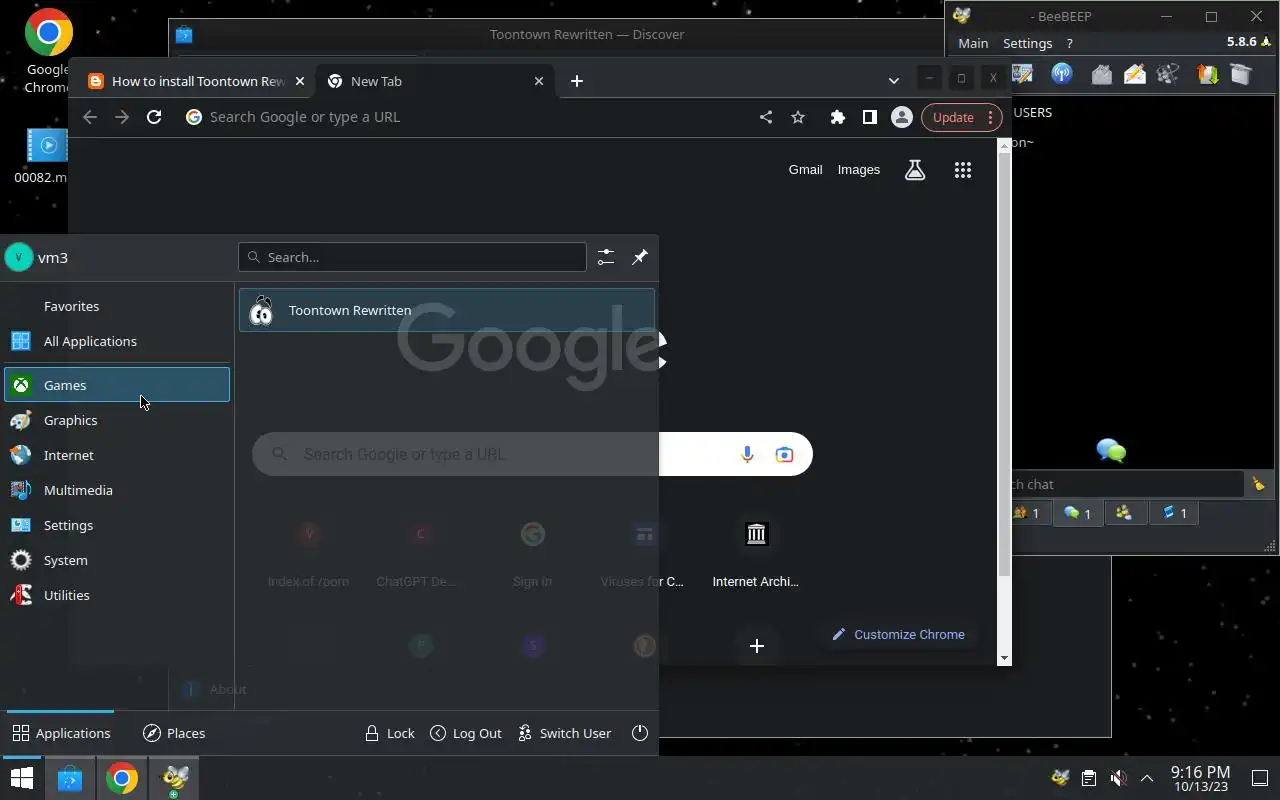This screenshot has height=800, width=1280.
Task: Open Chrome profile avatar
Action: coord(902,117)
